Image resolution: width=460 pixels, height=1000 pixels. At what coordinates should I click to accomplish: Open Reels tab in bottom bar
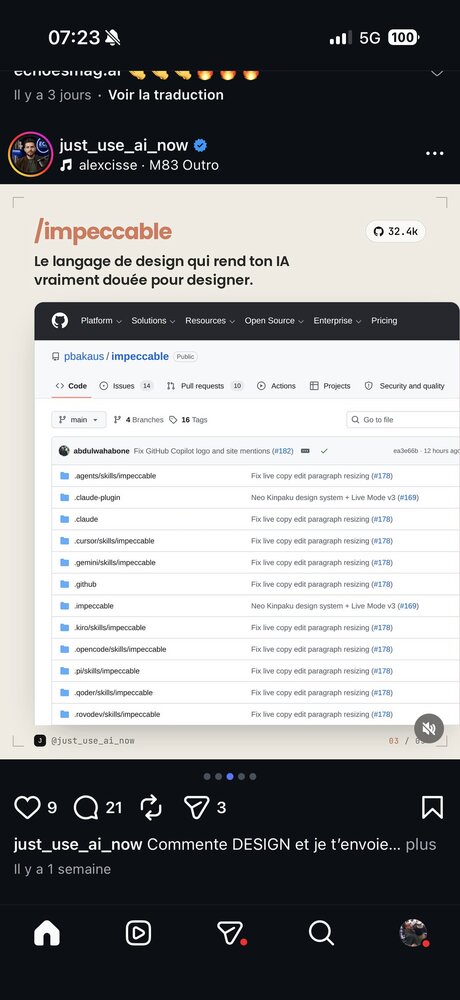point(138,933)
